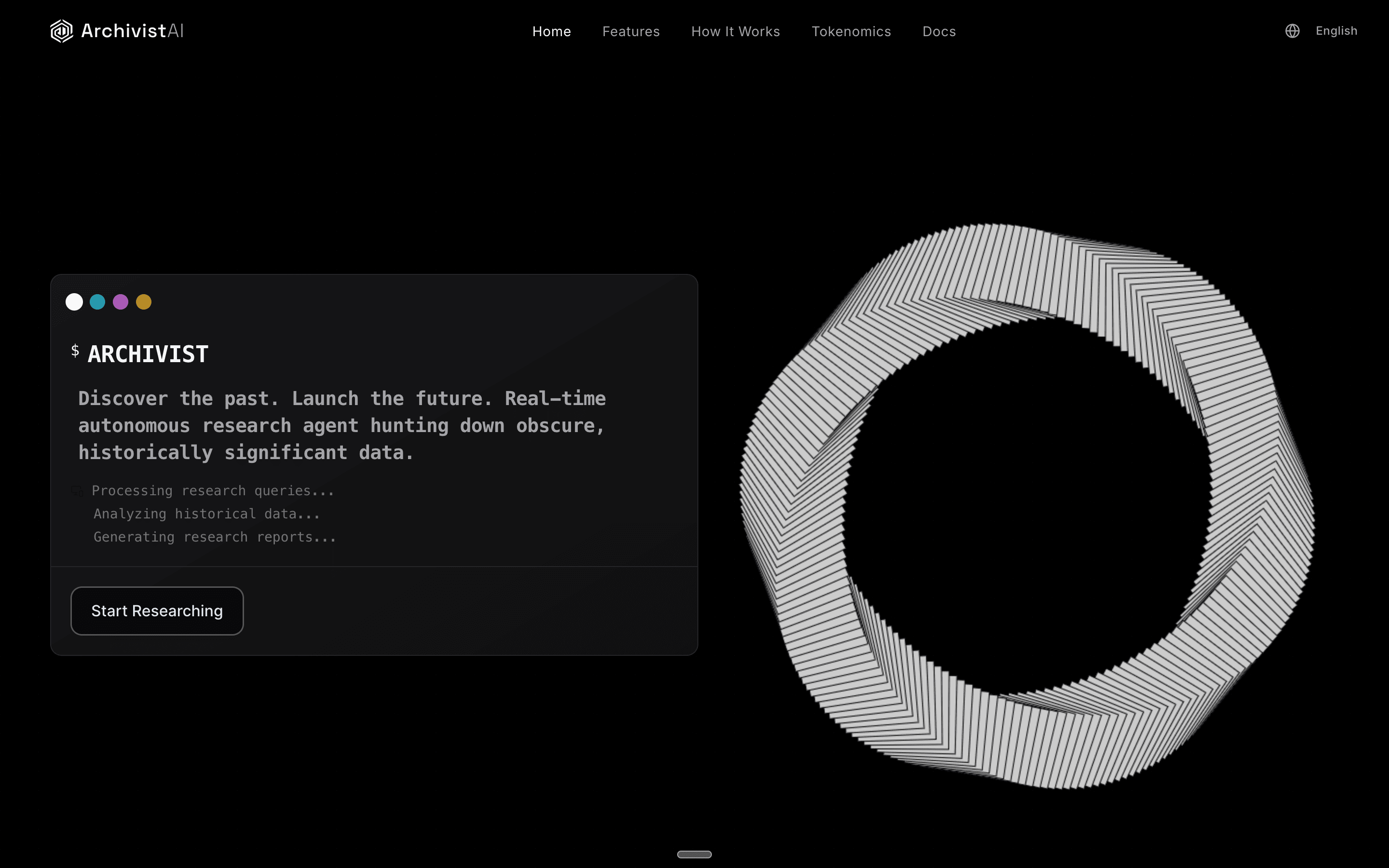Click the dollar prompt symbol before ARCHIVIST
The width and height of the screenshot is (1389, 868).
coord(75,351)
